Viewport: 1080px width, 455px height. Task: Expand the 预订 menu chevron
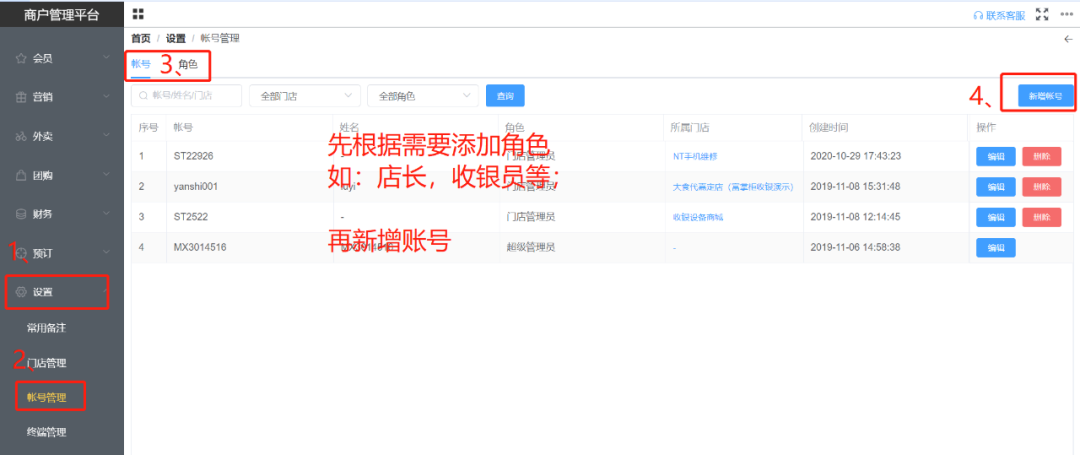click(x=106, y=253)
